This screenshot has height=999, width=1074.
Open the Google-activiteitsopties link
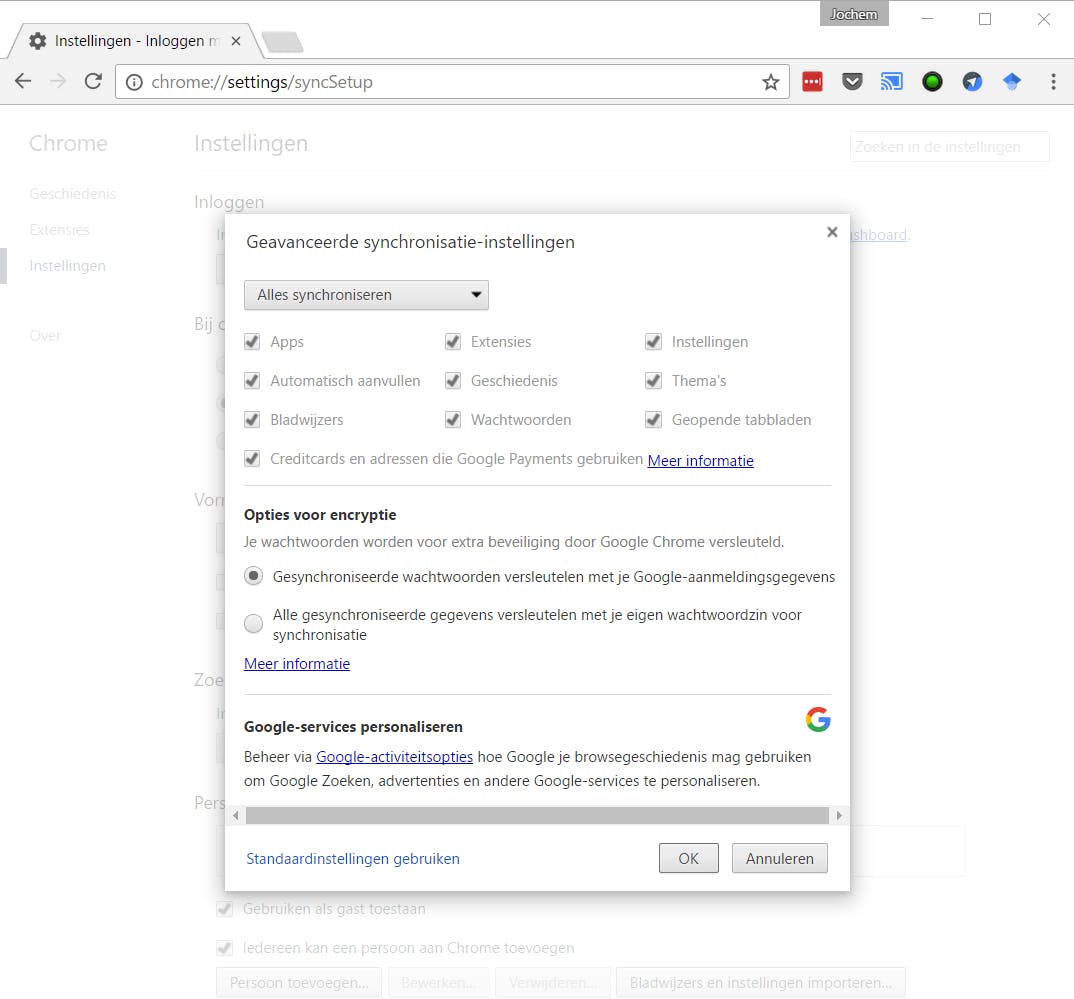(x=395, y=757)
